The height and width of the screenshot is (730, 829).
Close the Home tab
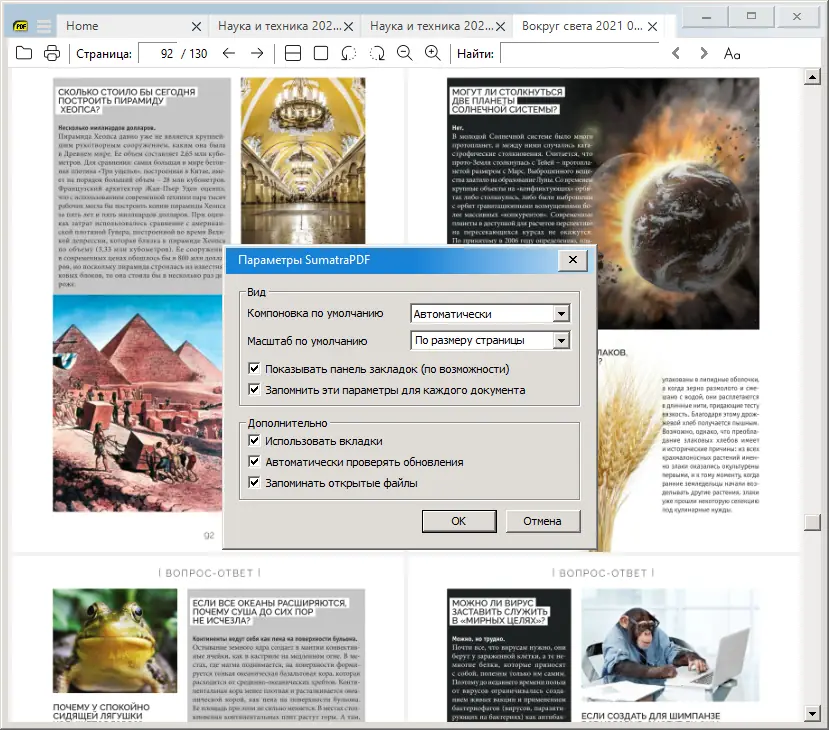click(x=196, y=26)
